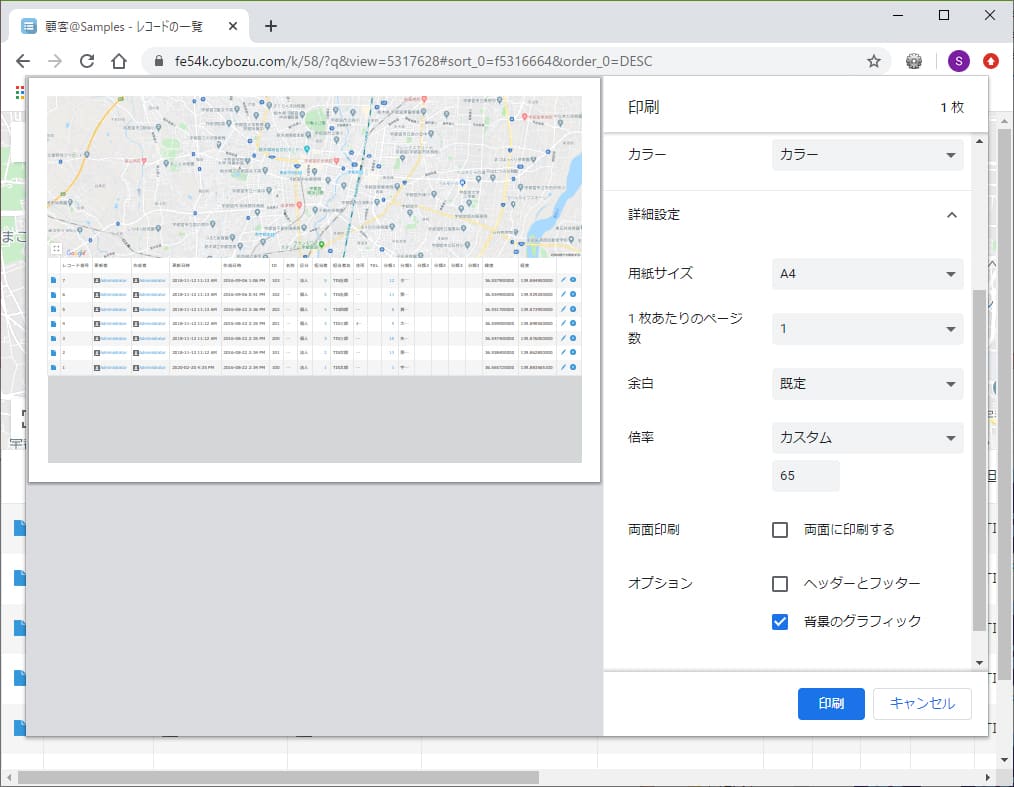This screenshot has height=787, width=1014.
Task: Bookmark this page with the star icon
Action: pos(874,60)
